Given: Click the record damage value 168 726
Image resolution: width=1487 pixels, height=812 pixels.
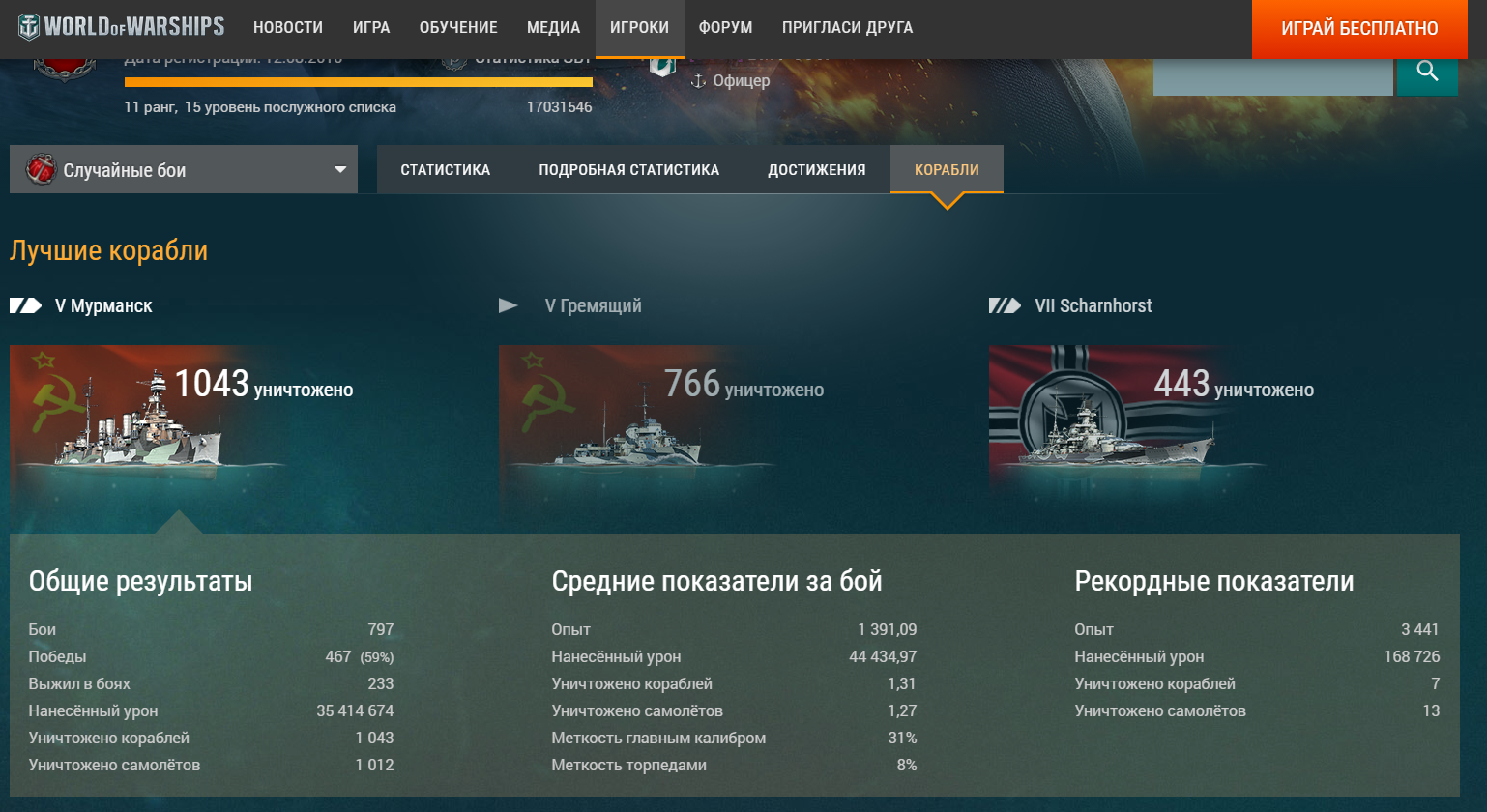Looking at the screenshot, I should tap(1412, 656).
